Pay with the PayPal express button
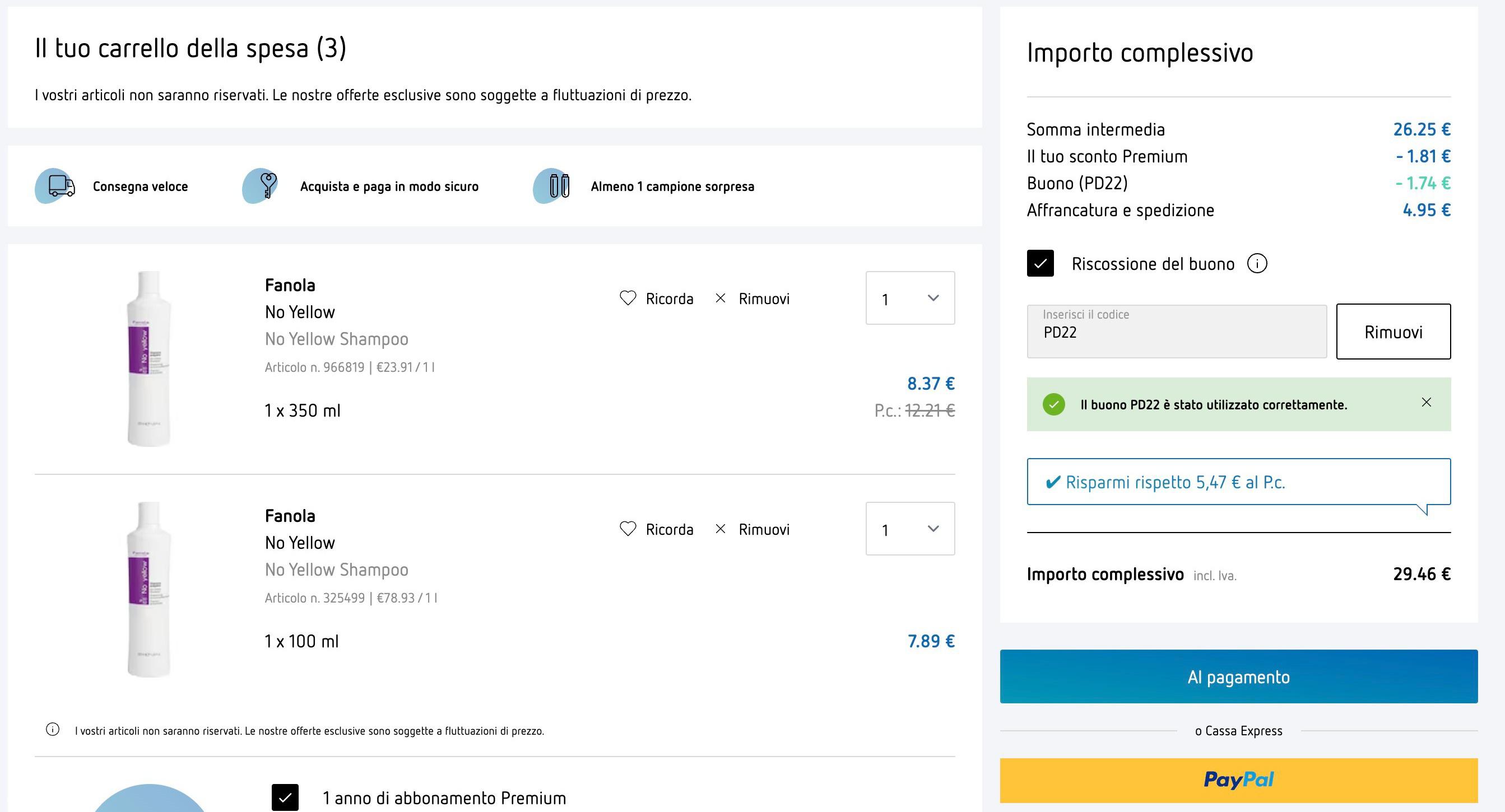This screenshot has height=812, width=1505. point(1239,781)
